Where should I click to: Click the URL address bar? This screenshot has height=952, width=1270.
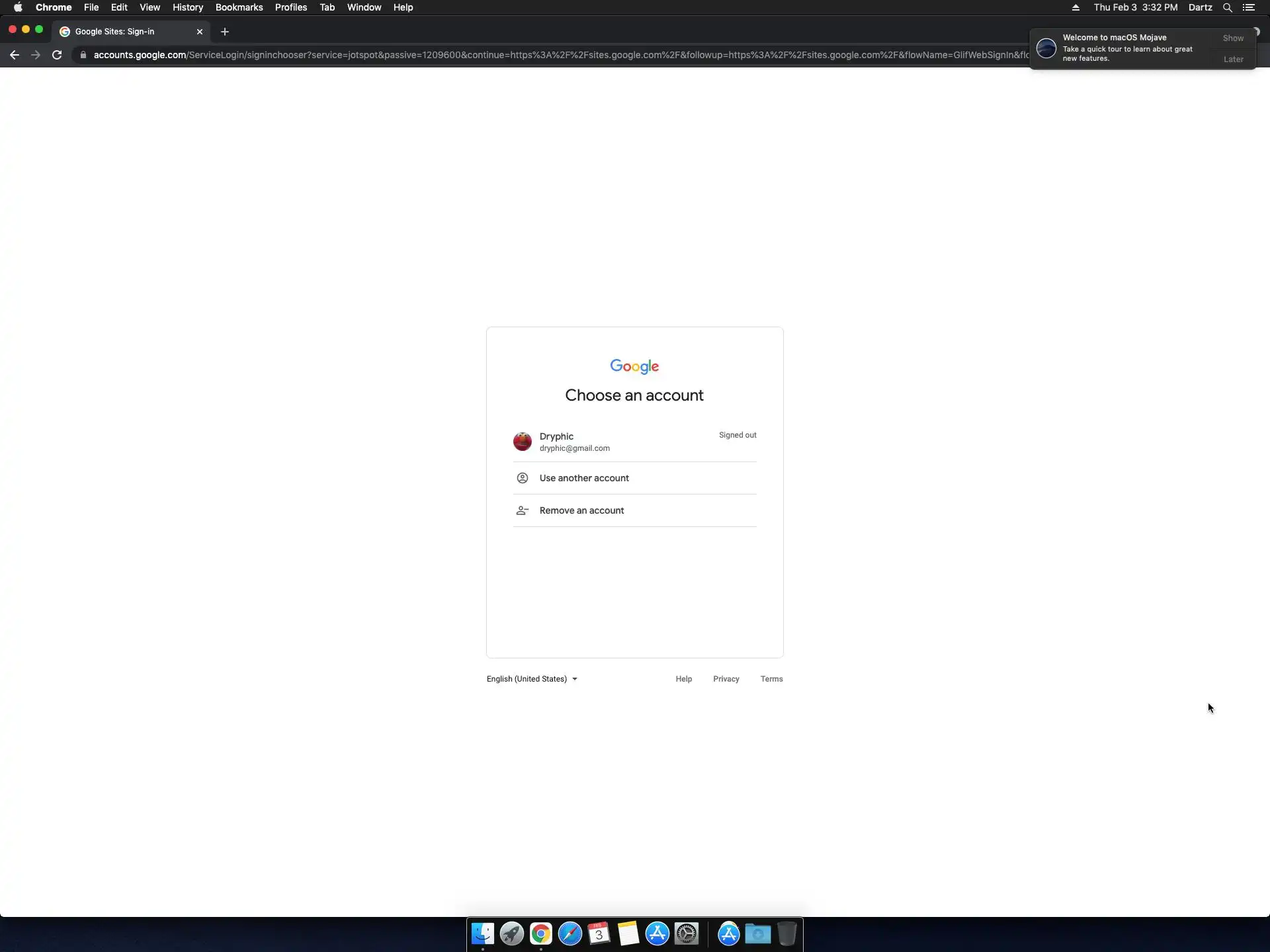click(x=529, y=55)
